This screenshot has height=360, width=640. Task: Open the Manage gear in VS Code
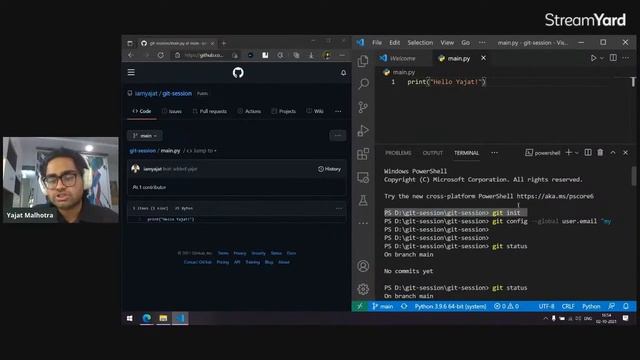click(363, 289)
